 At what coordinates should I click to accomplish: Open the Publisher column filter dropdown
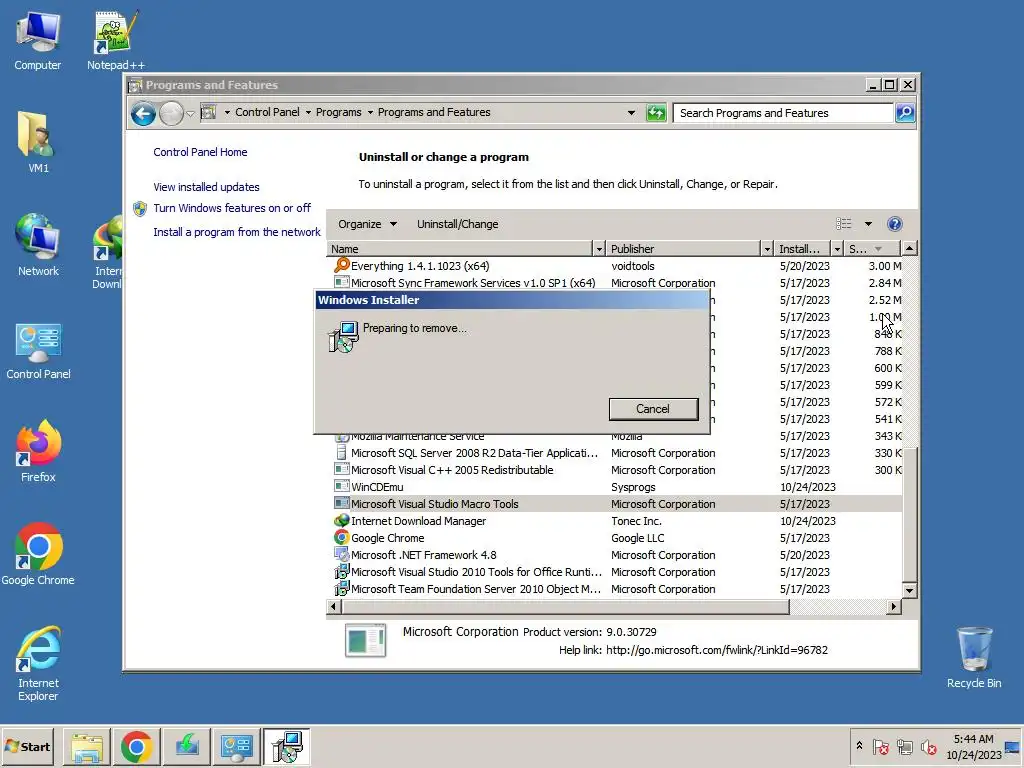(x=767, y=249)
